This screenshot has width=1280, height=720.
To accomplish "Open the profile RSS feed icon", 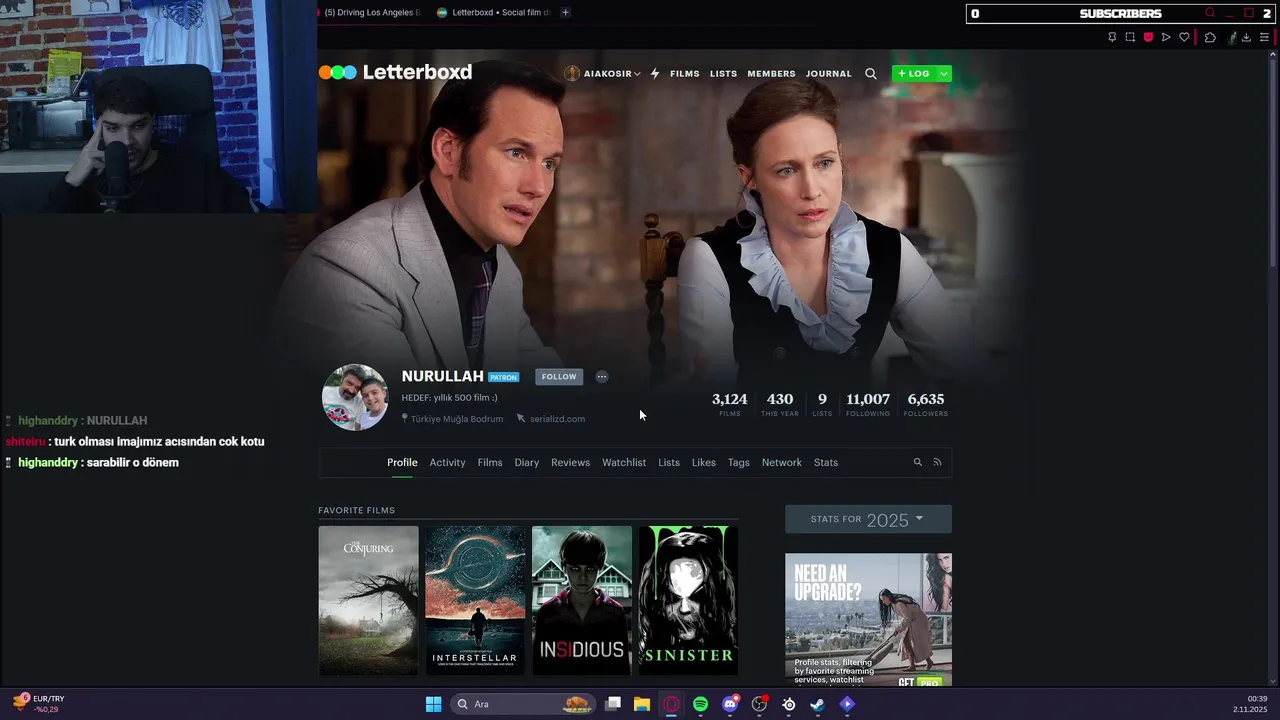I will tap(938, 462).
